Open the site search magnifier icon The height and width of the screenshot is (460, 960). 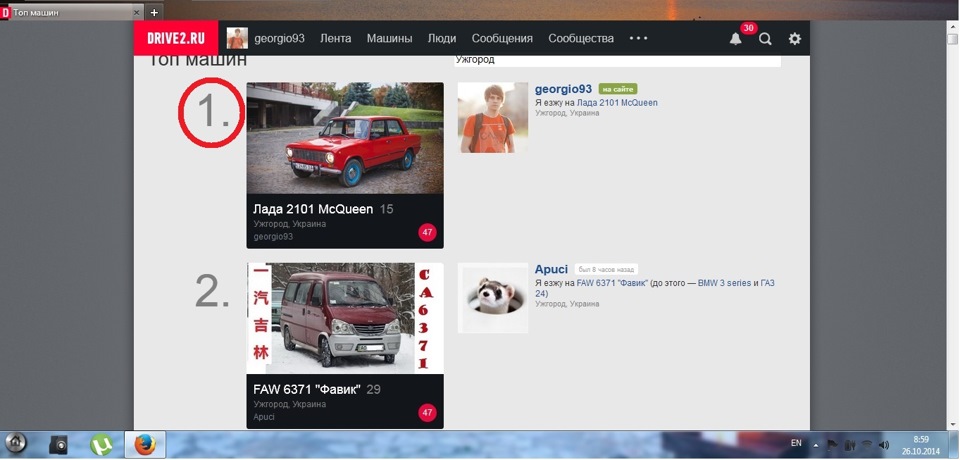pyautogui.click(x=765, y=39)
